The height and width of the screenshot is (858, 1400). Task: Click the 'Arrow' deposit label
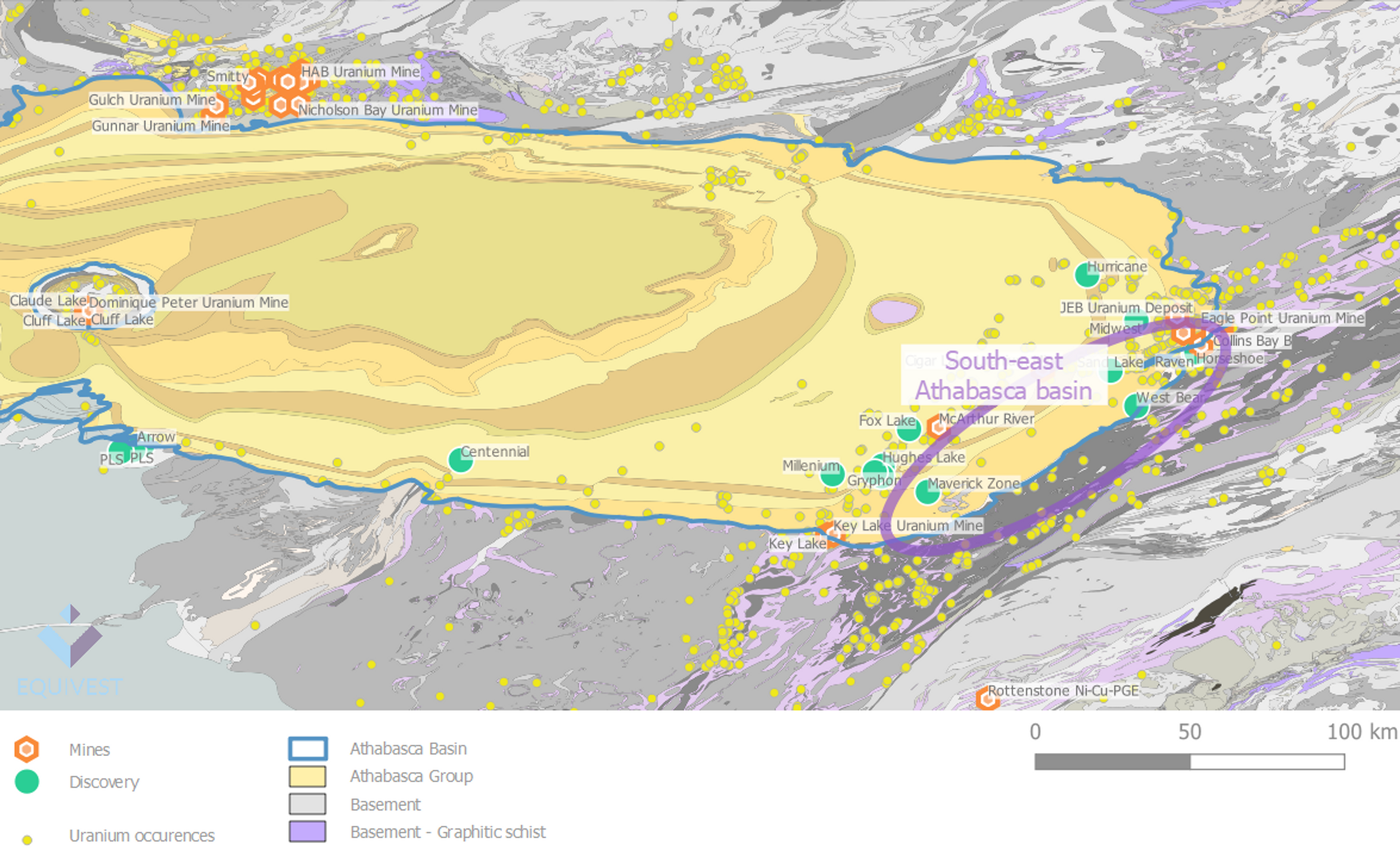tap(156, 437)
